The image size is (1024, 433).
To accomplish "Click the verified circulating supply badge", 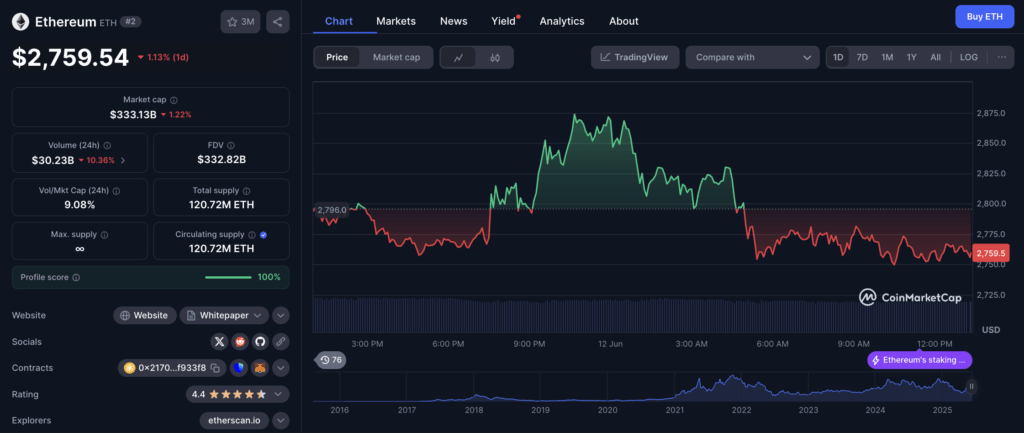I will coord(263,234).
